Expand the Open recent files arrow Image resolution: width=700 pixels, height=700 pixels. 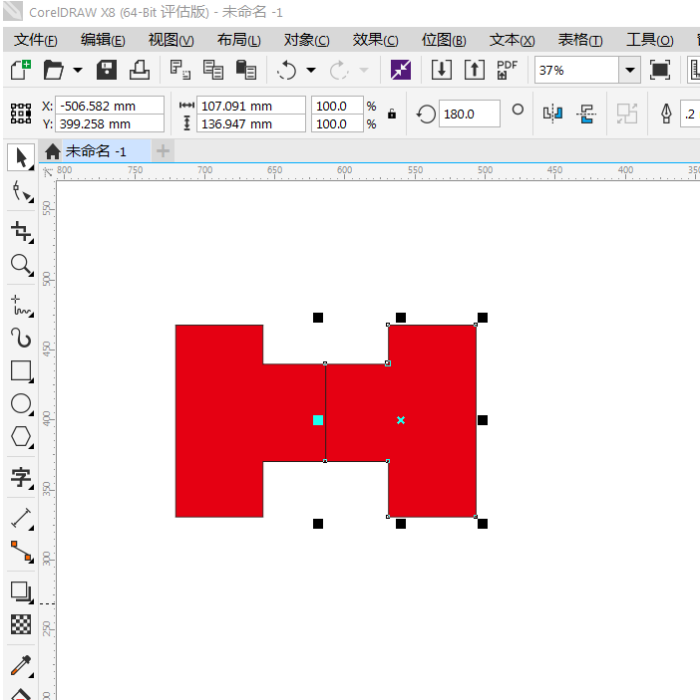(x=78, y=70)
